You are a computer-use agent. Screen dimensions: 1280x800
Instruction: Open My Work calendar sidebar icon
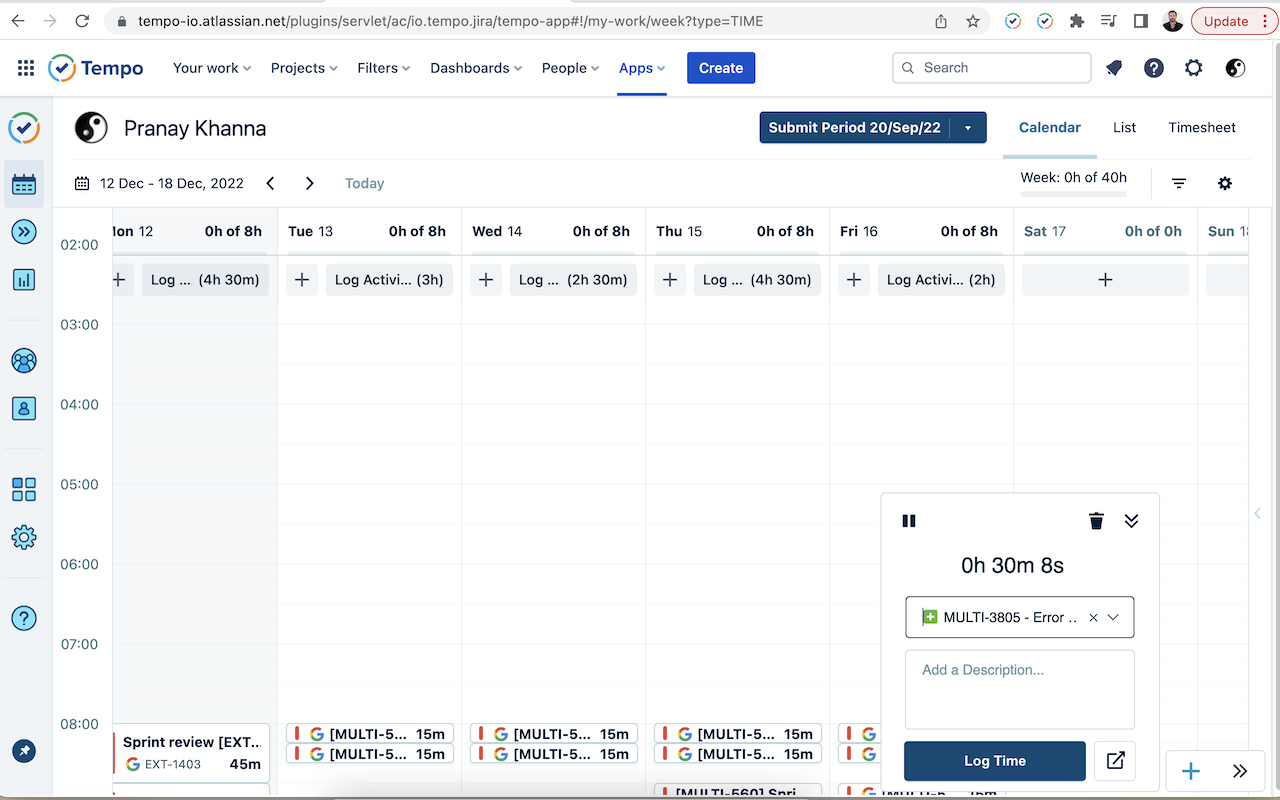pyautogui.click(x=24, y=184)
